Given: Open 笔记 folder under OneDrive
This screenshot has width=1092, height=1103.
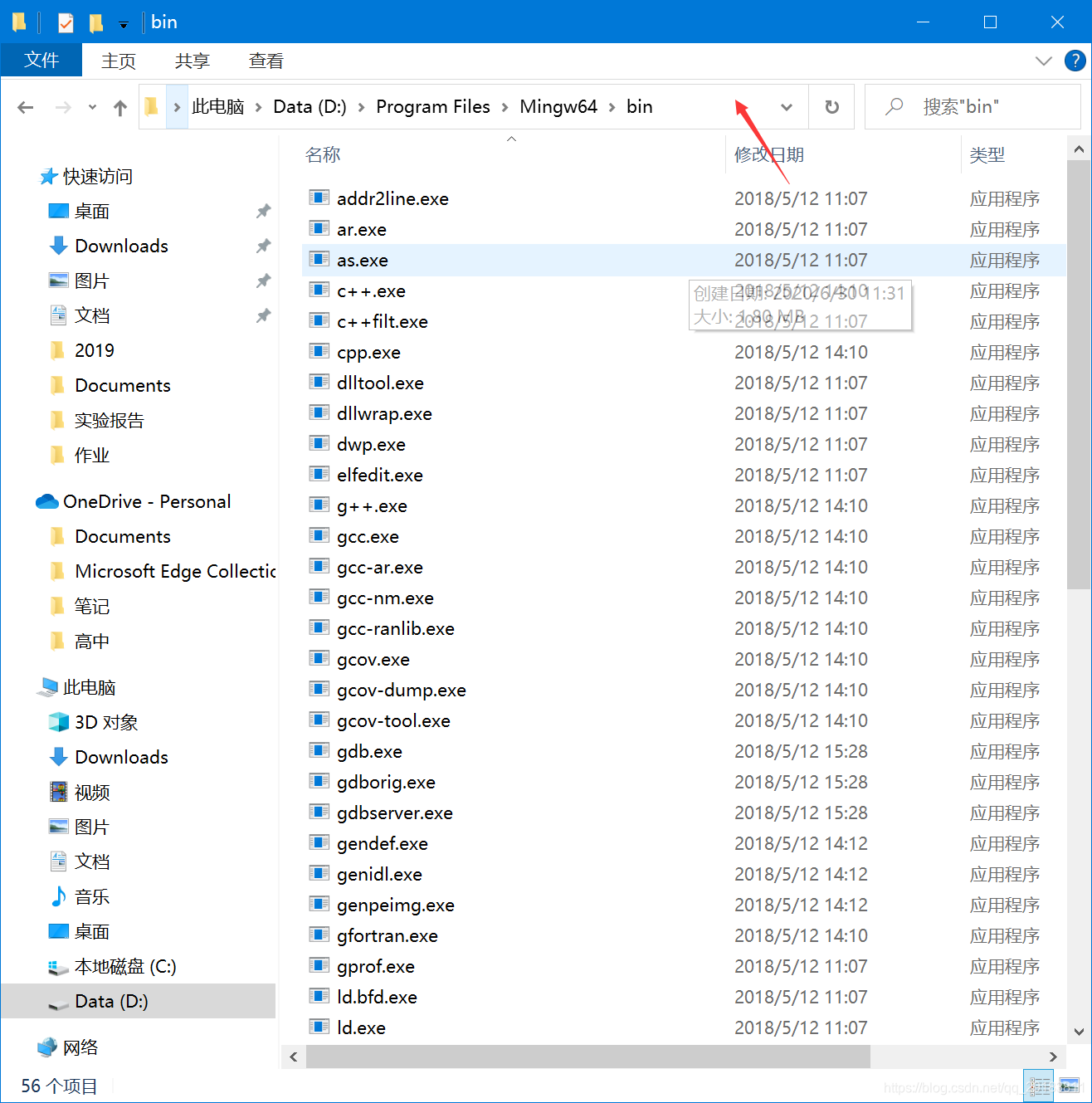Looking at the screenshot, I should point(92,606).
